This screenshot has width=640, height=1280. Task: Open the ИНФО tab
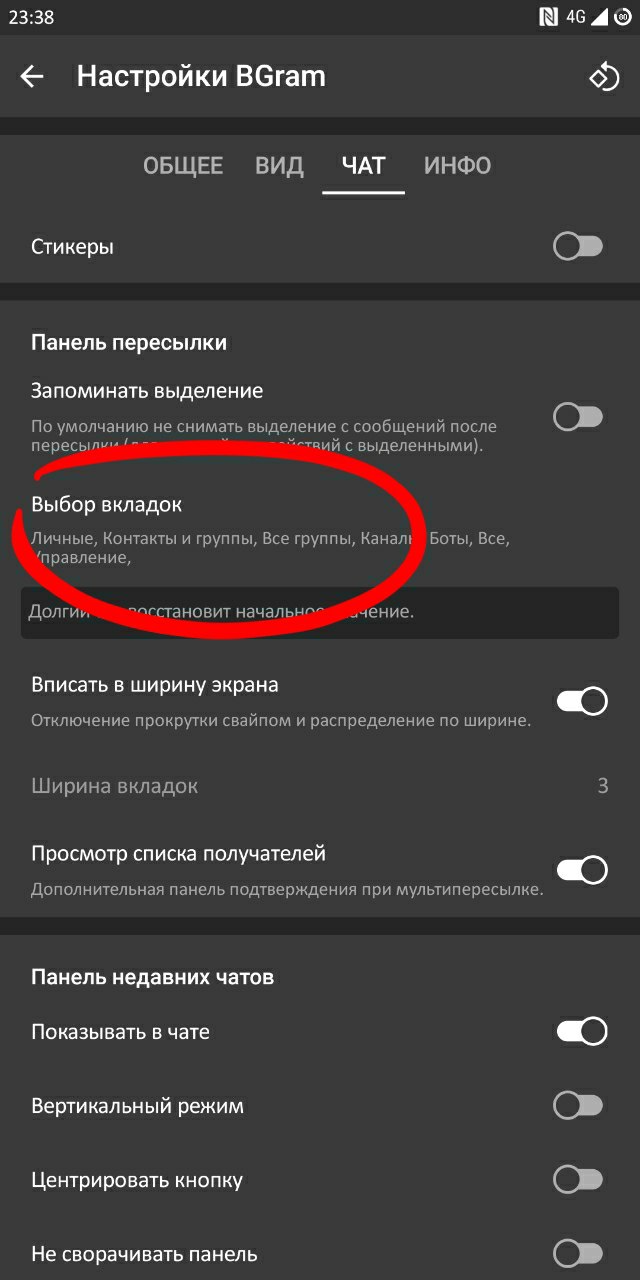tap(457, 166)
